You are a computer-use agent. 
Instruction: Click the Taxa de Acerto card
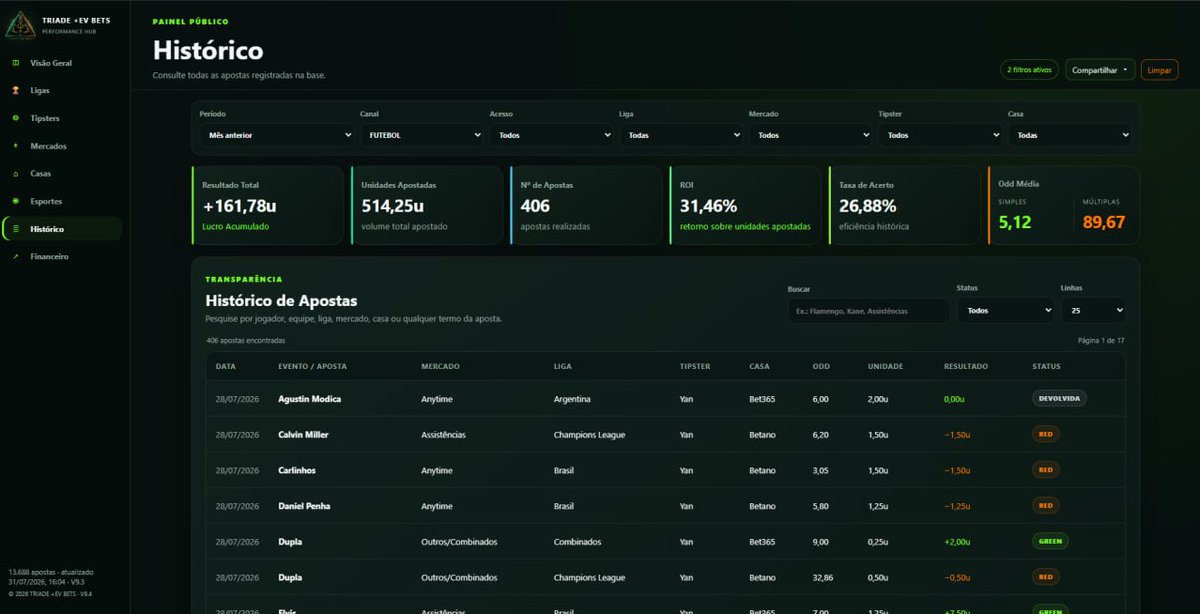(x=905, y=205)
